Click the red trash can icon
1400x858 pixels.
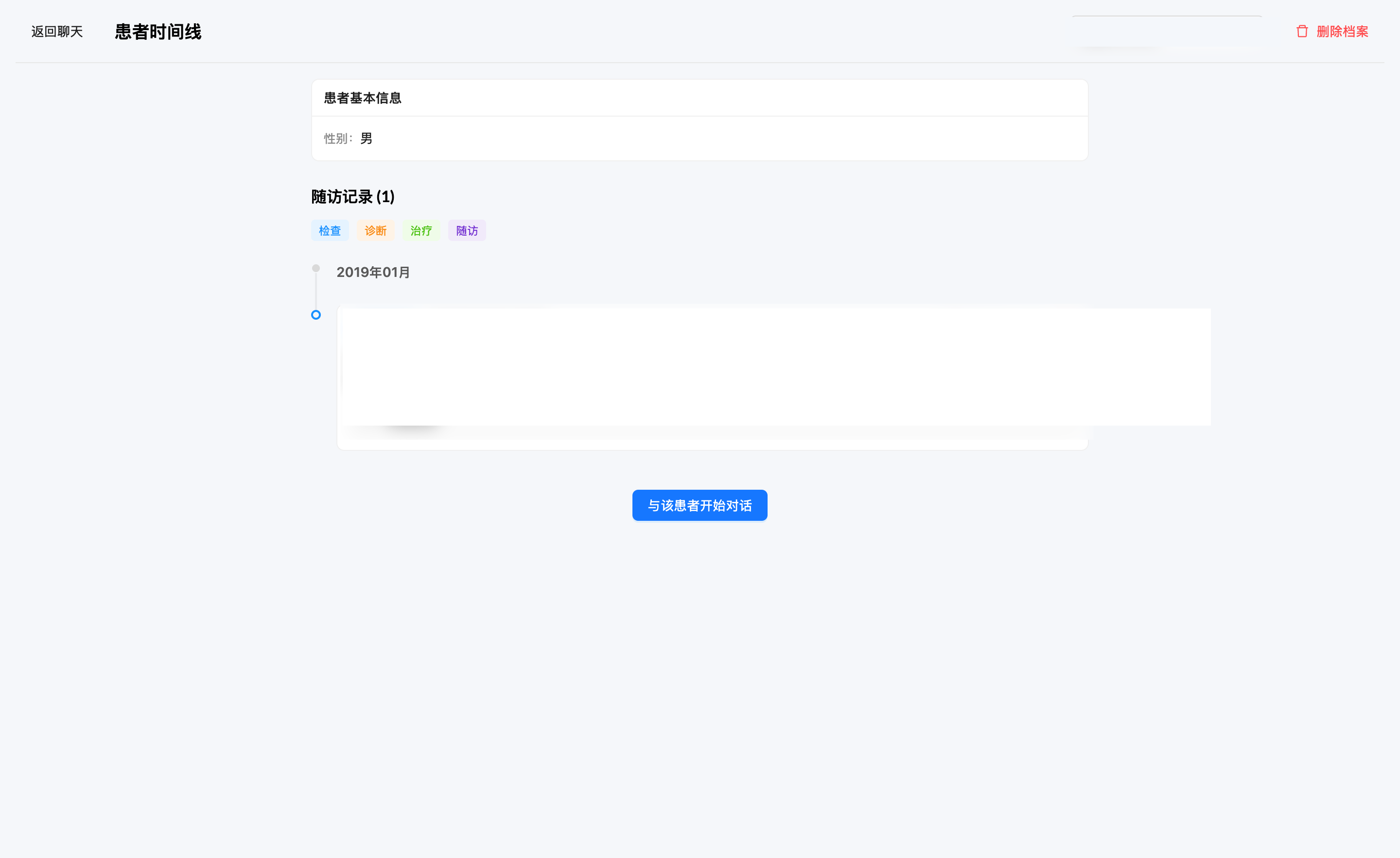pos(1302,31)
